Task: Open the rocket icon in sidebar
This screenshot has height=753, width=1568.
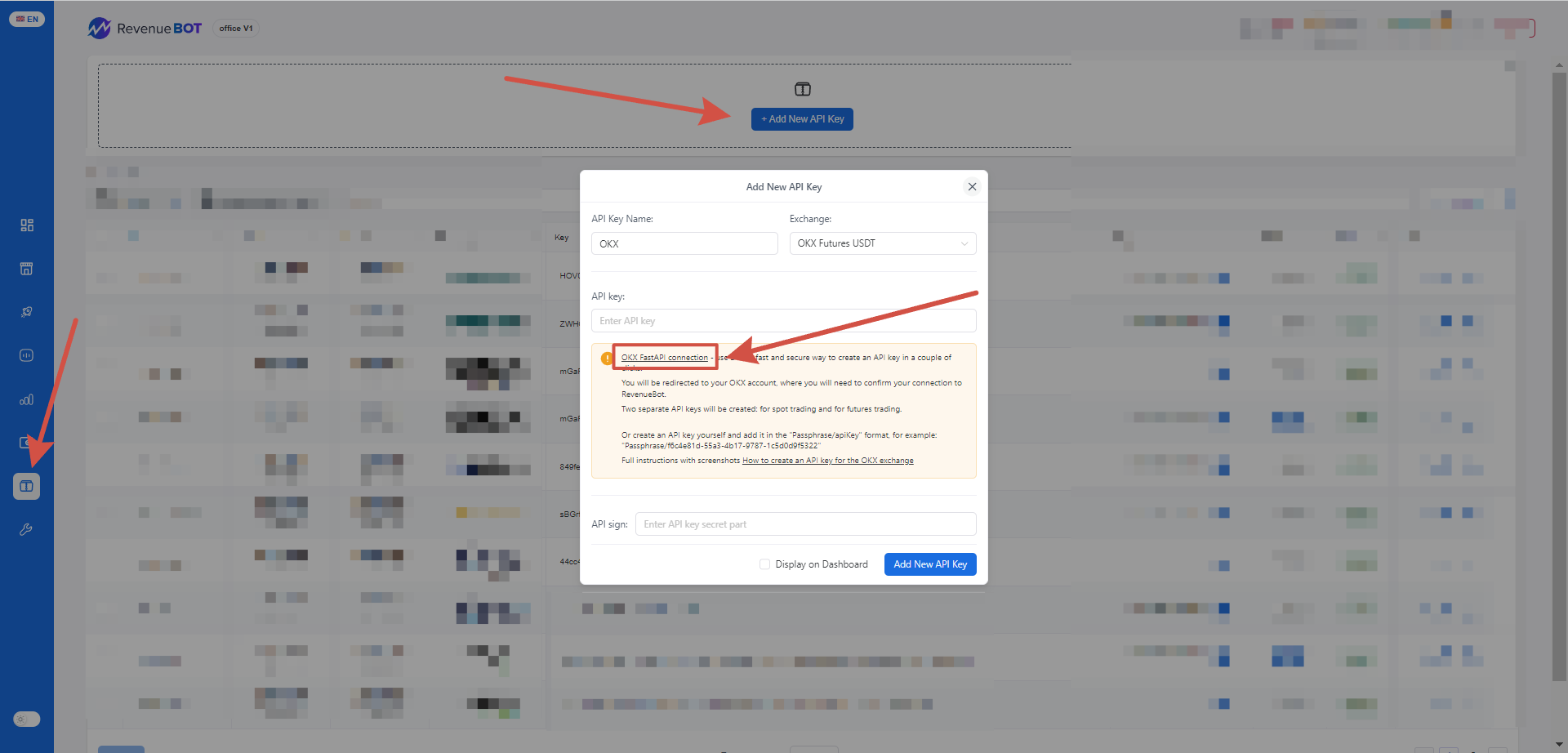Action: [x=27, y=312]
